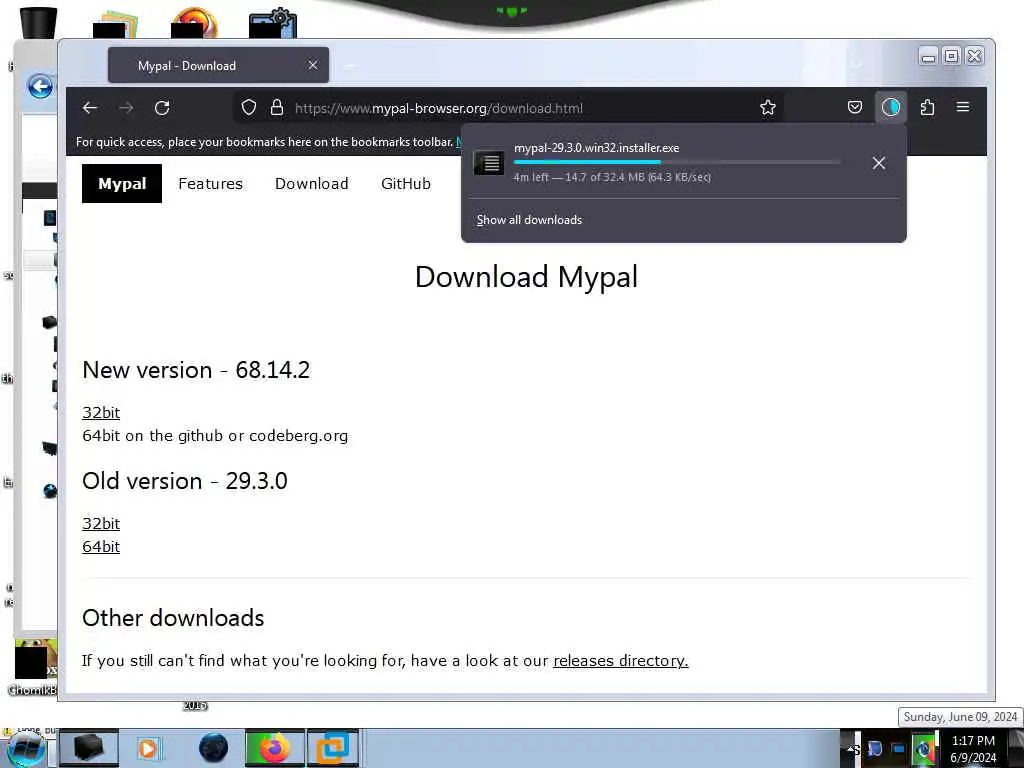Open the Firefox taskbar icon
Viewport: 1024px width, 768px height.
coord(274,748)
